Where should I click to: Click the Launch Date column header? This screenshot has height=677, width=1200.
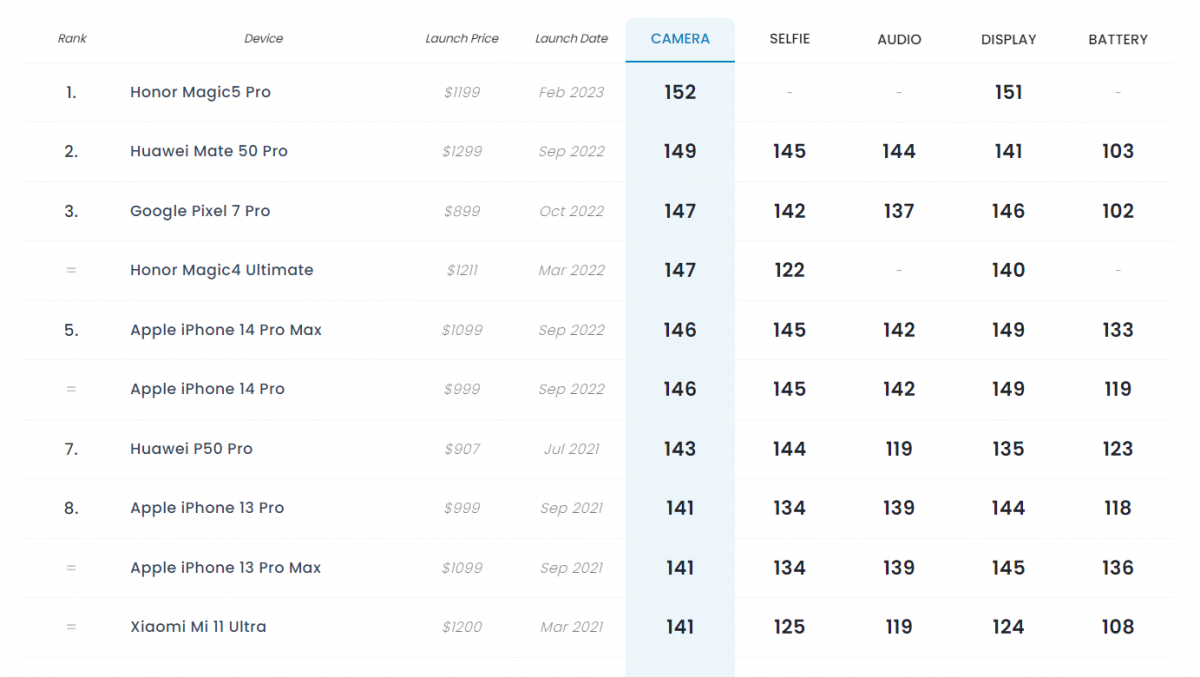click(571, 39)
